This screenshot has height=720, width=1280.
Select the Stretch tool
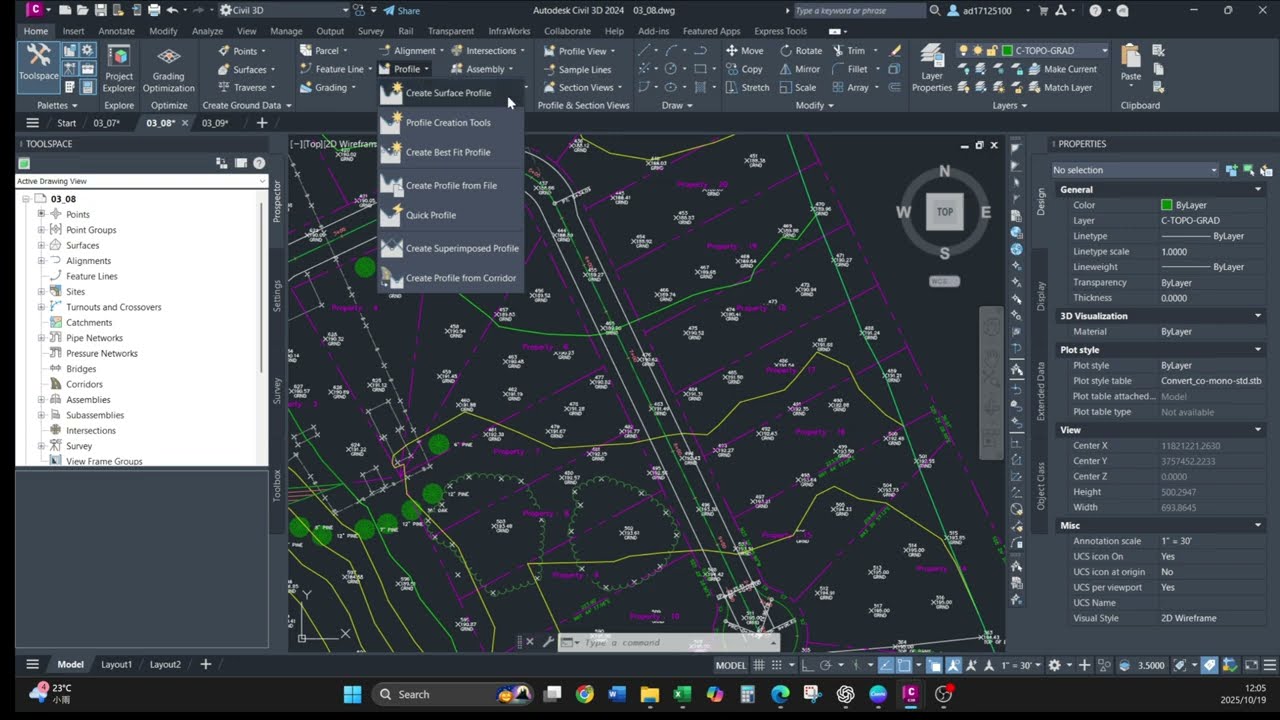pos(747,87)
